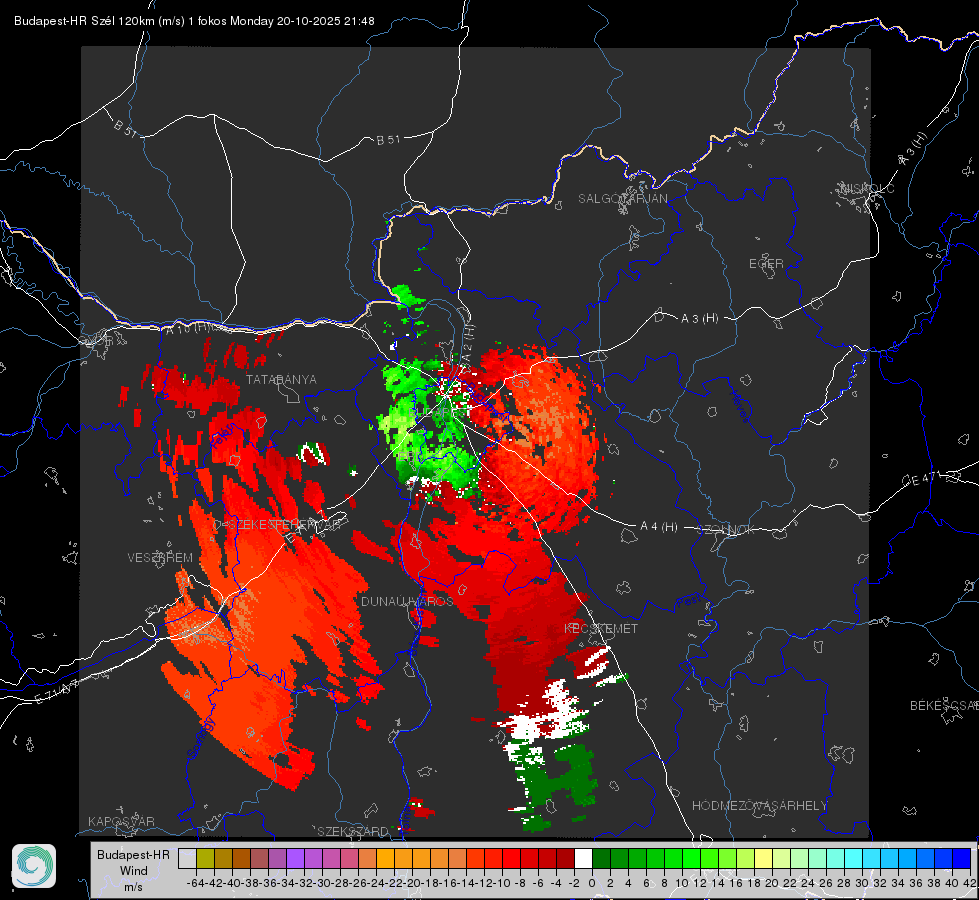Click the HÓDMEZŐVÁSÁRHELY city label
Screen dimensions: 979x900
(x=759, y=806)
